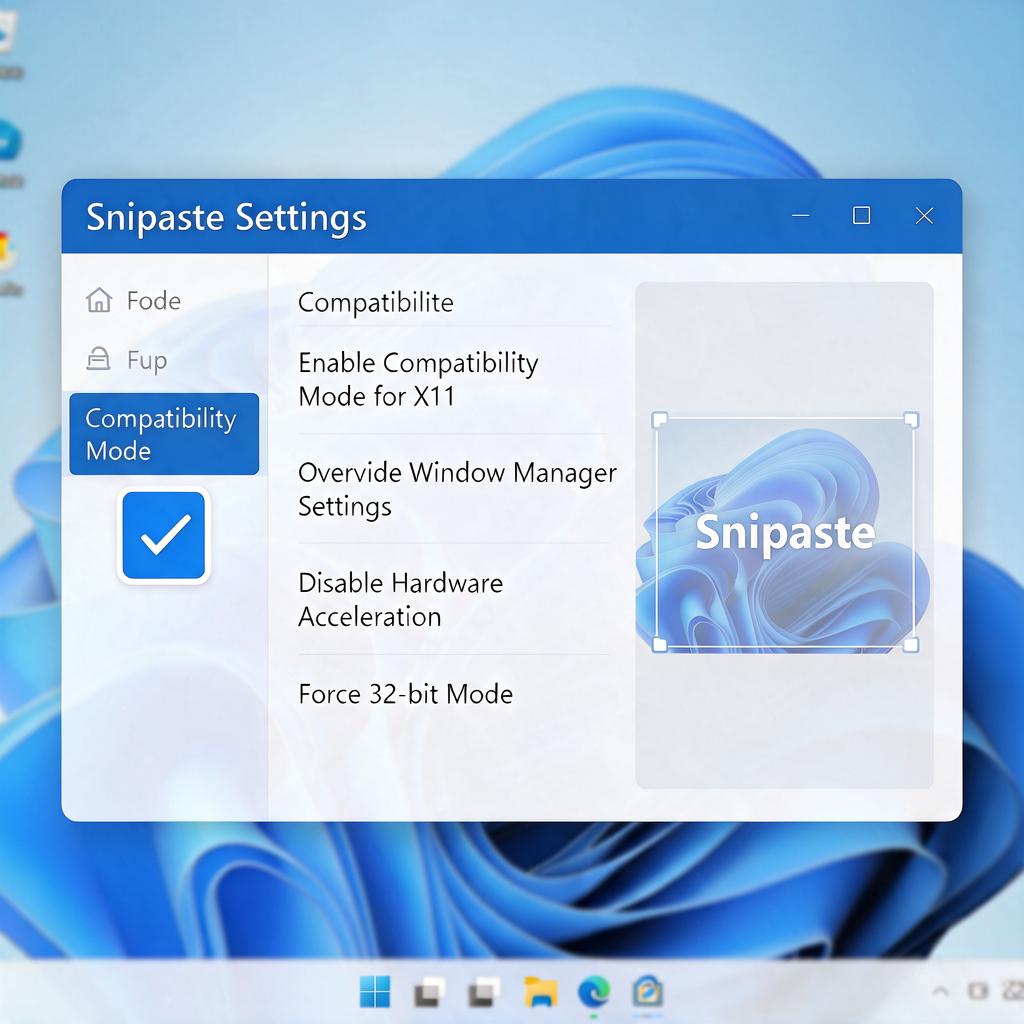Select Compatibility Mode in the sidebar
This screenshot has height=1024, width=1024.
[x=164, y=434]
